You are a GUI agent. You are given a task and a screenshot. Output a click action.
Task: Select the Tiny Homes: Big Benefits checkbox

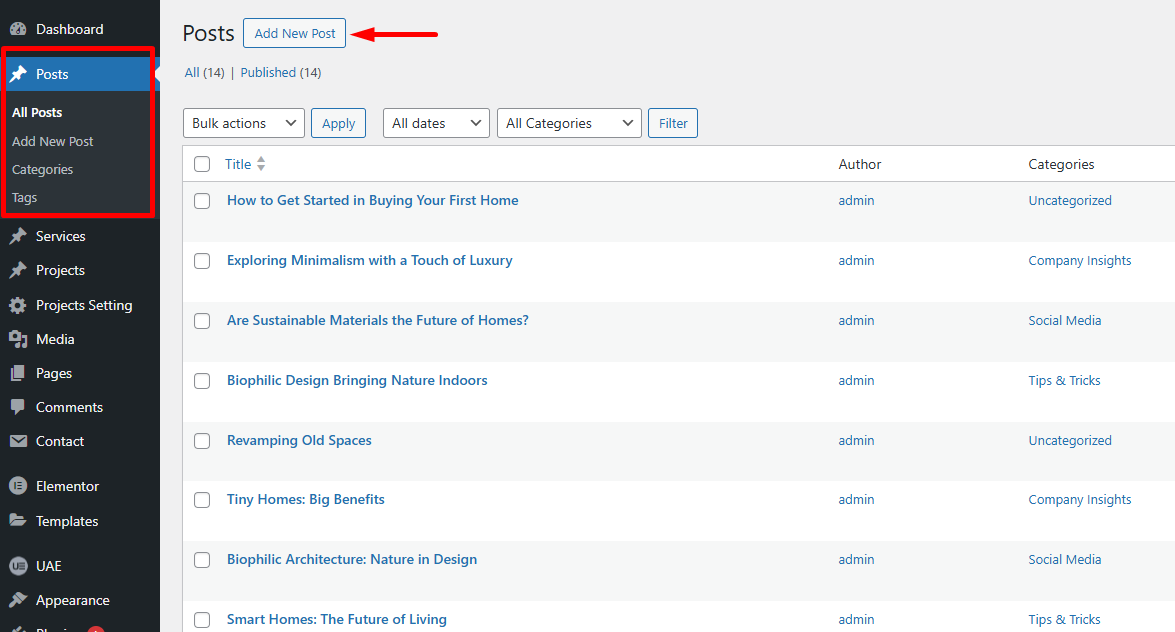tap(202, 500)
